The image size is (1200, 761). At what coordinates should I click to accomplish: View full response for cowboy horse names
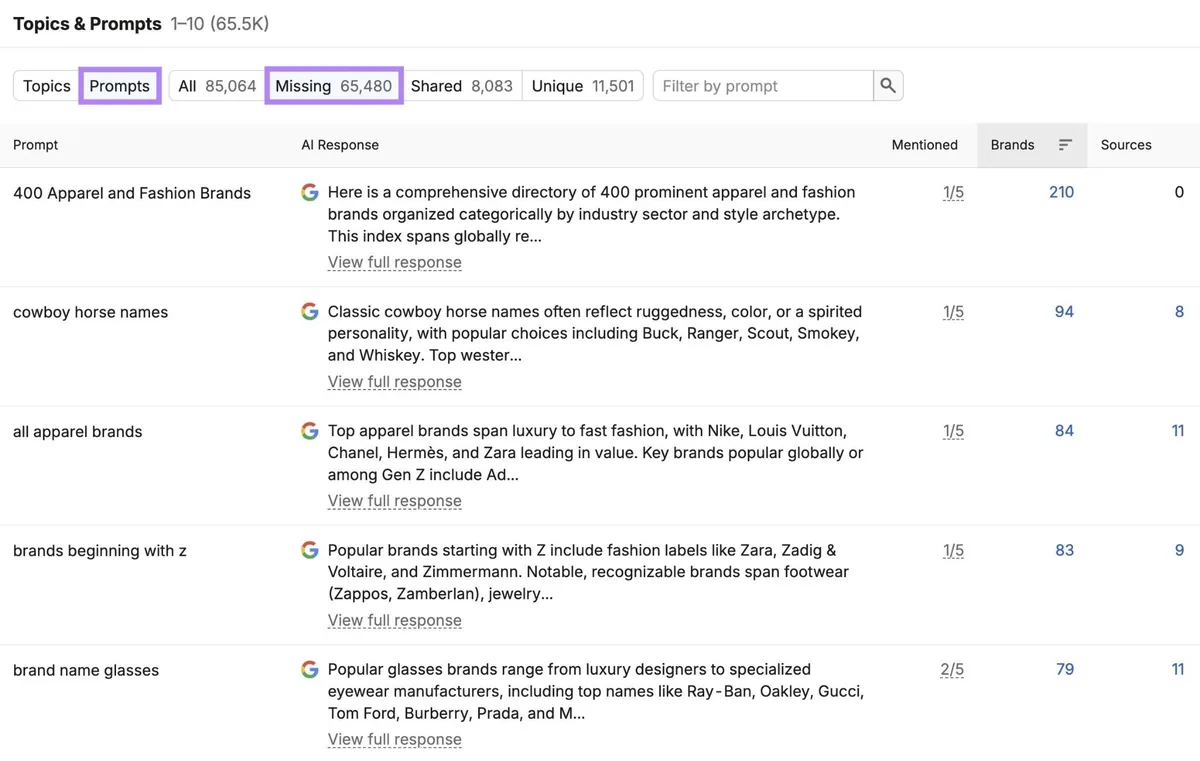pyautogui.click(x=395, y=382)
